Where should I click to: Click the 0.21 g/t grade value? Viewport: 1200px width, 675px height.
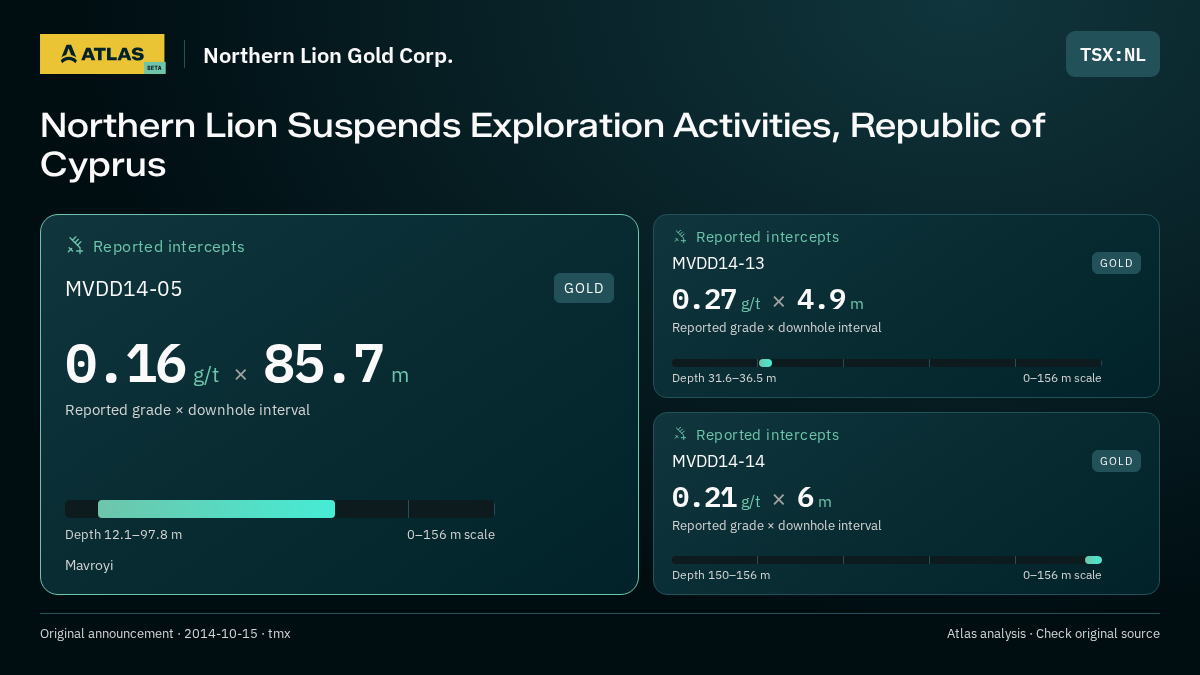pos(716,498)
